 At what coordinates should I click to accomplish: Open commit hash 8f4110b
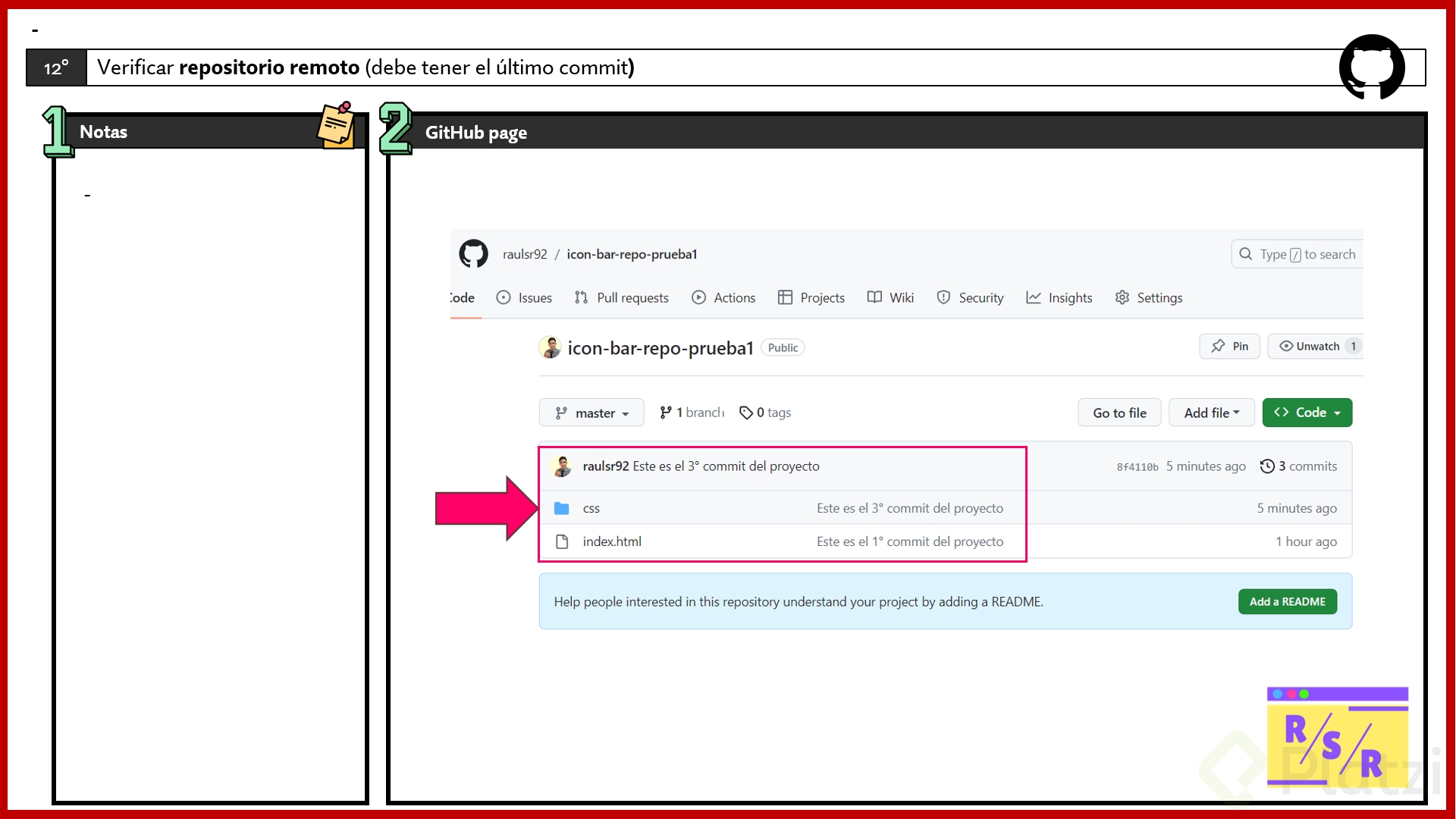coord(1137,467)
